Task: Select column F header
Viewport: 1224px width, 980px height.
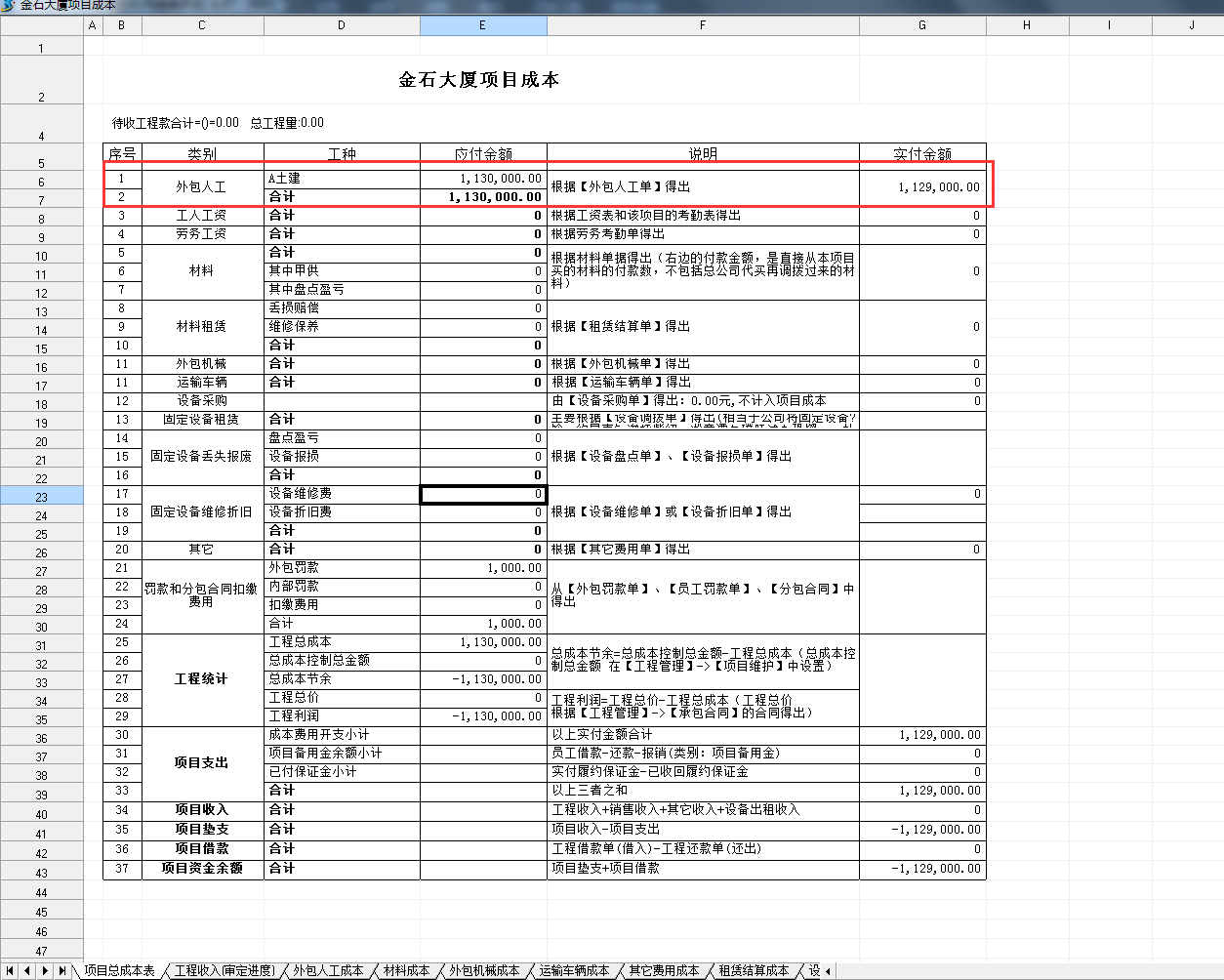Action: (x=702, y=25)
